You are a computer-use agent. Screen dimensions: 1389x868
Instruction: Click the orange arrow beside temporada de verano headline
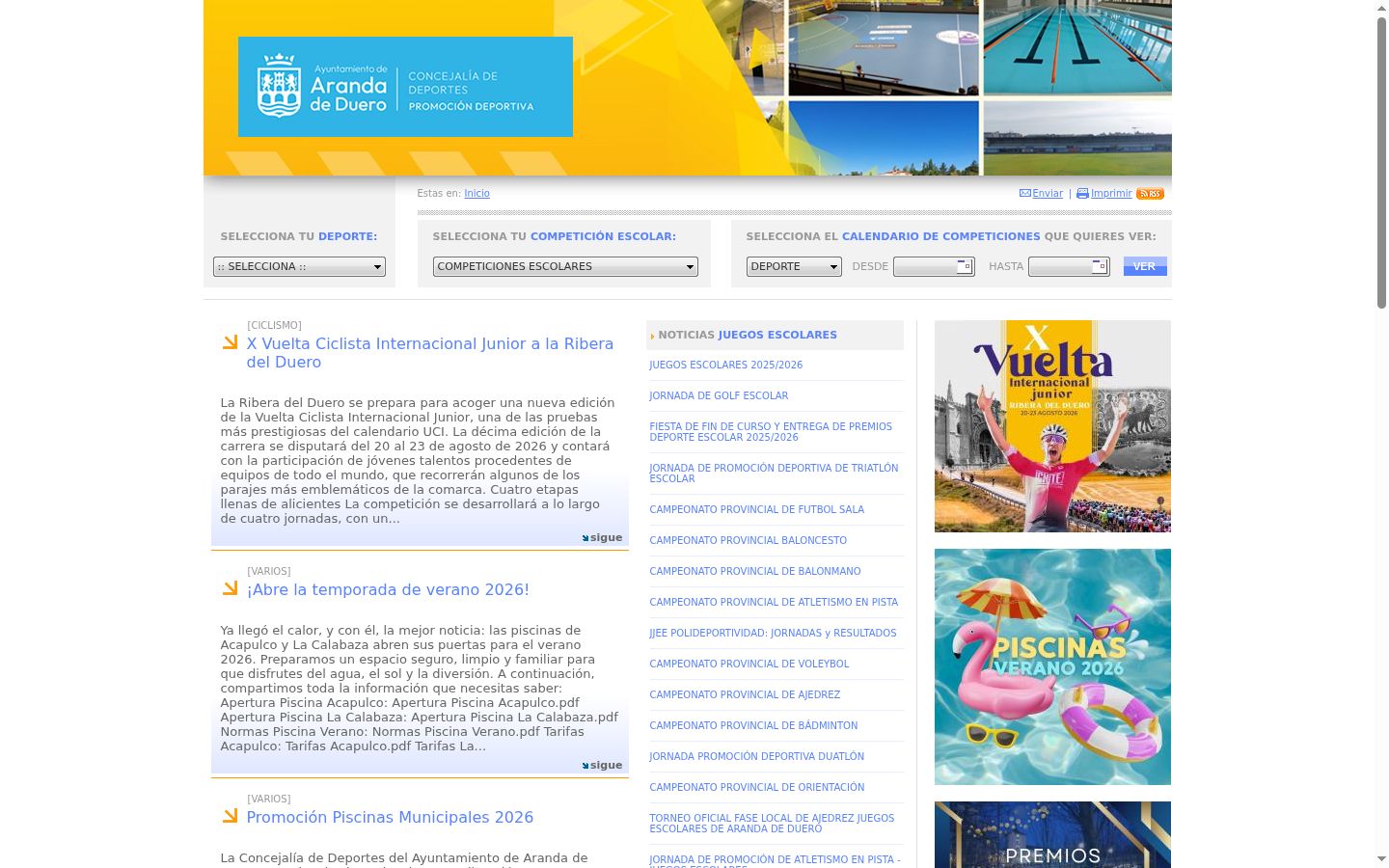pos(230,588)
